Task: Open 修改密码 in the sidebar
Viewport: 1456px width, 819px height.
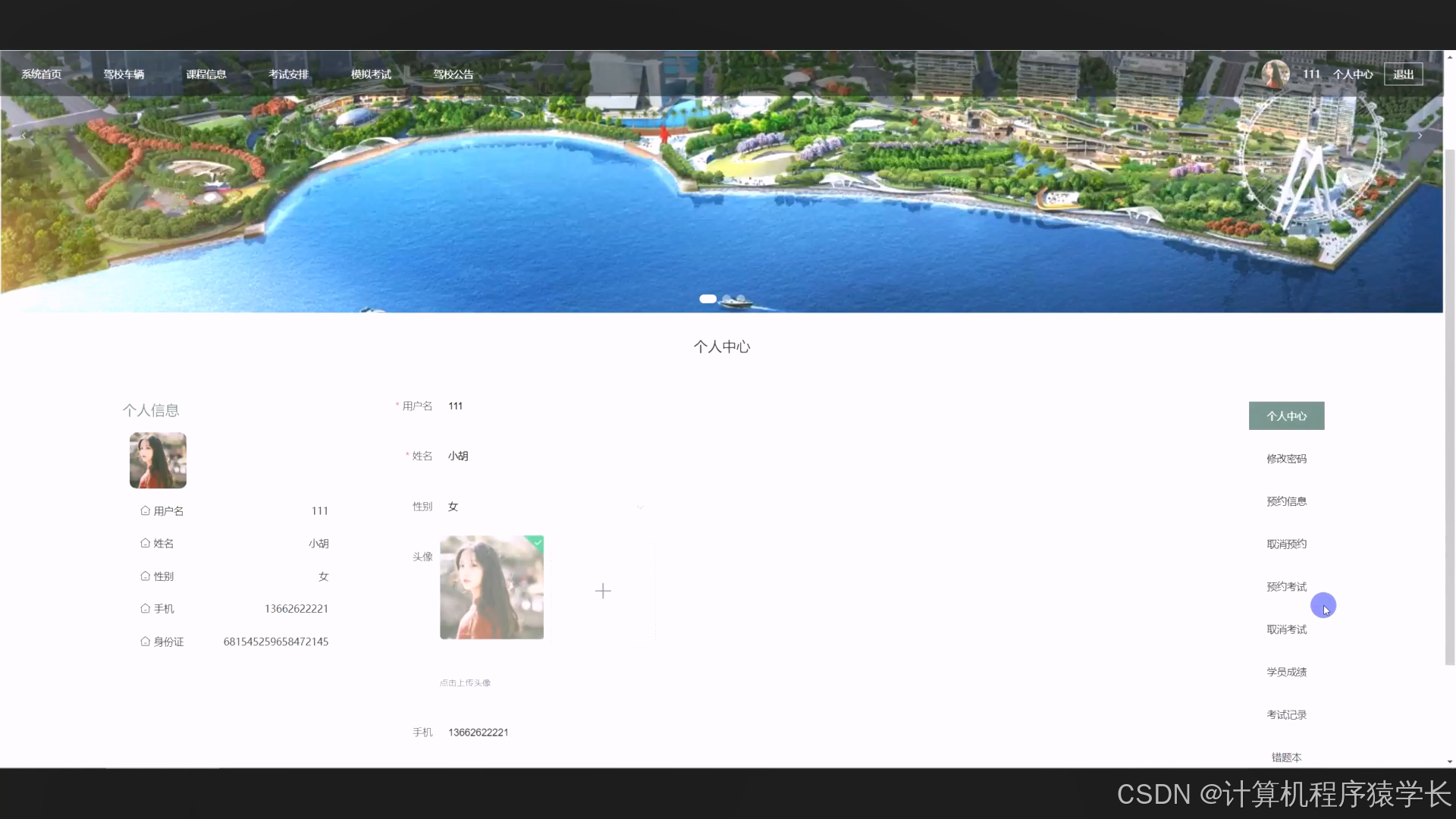Action: tap(1286, 459)
